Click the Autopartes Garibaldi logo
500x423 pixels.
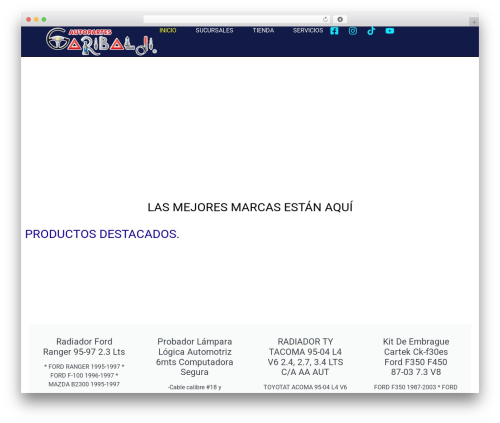pyautogui.click(x=101, y=41)
